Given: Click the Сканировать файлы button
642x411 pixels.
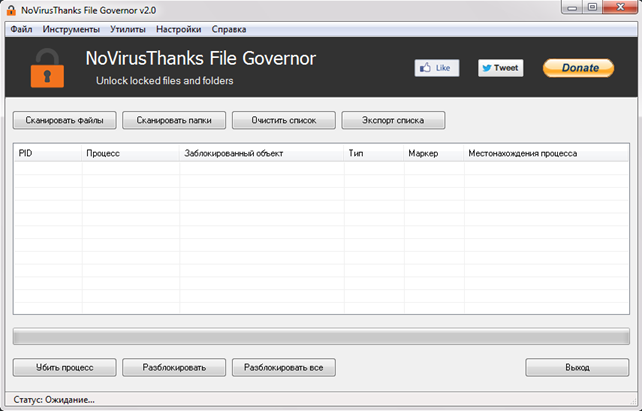Looking at the screenshot, I should [x=64, y=120].
